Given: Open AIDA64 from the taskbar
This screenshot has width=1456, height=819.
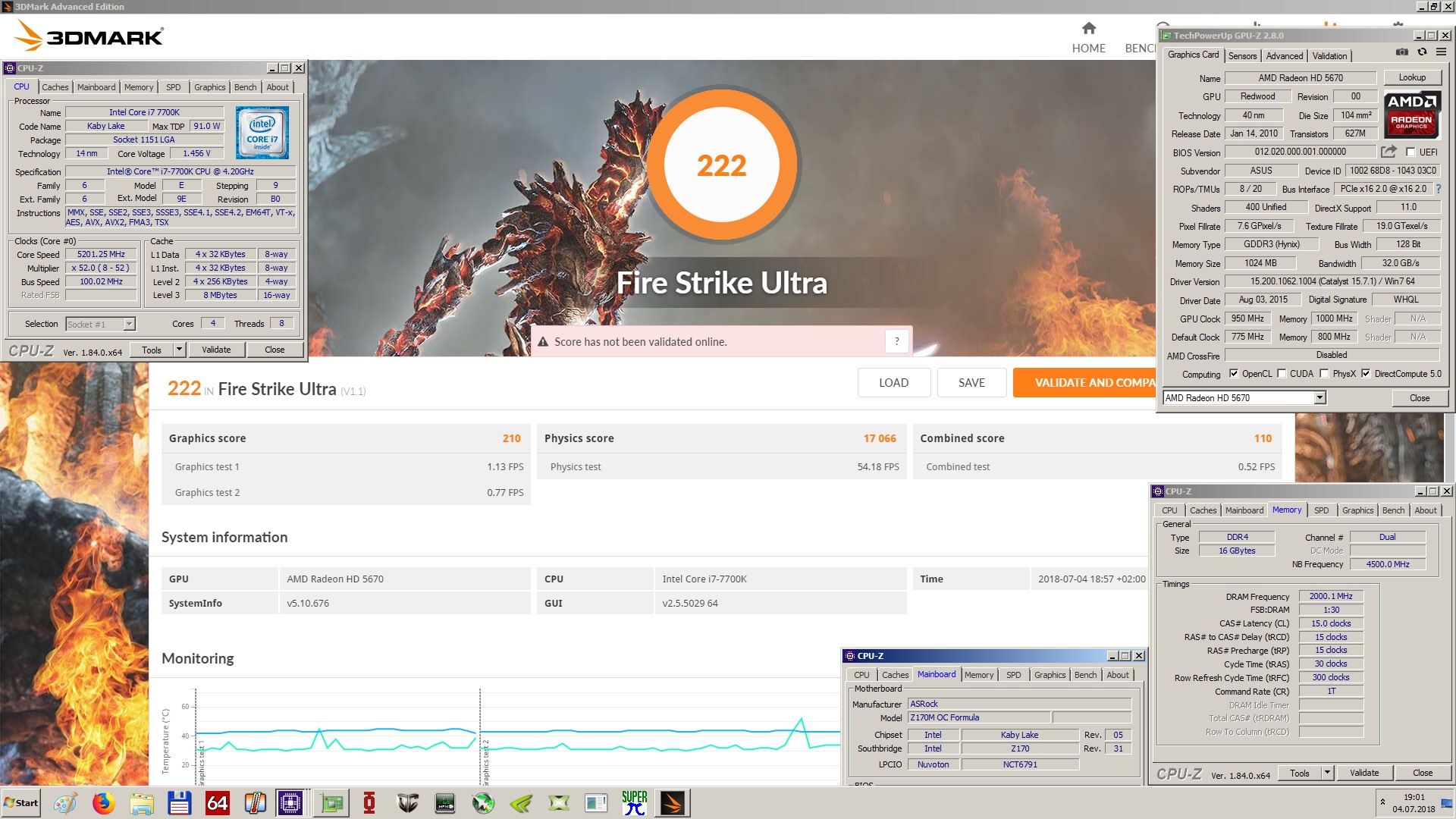Looking at the screenshot, I should pos(217,803).
